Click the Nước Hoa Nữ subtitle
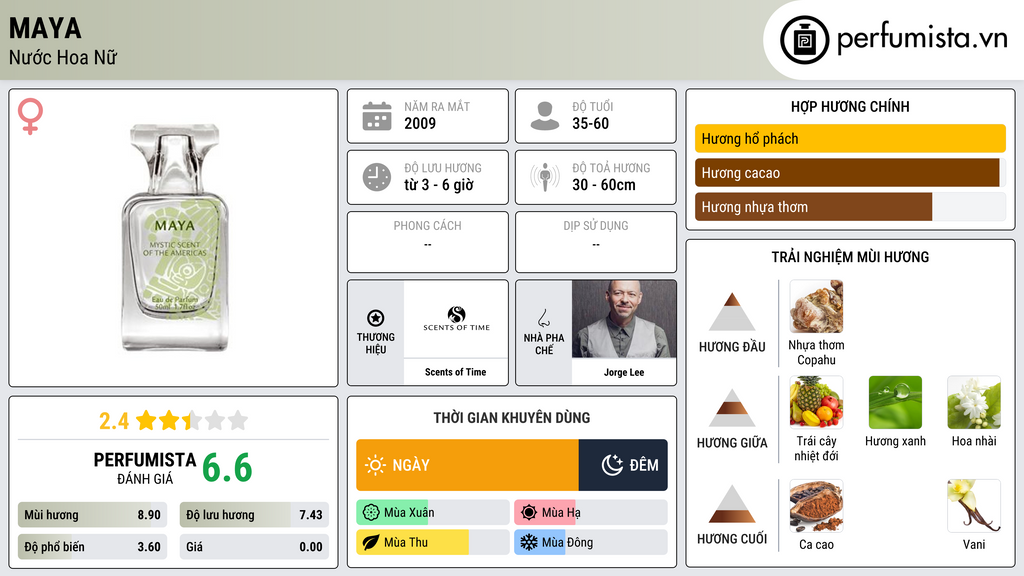 point(63,57)
